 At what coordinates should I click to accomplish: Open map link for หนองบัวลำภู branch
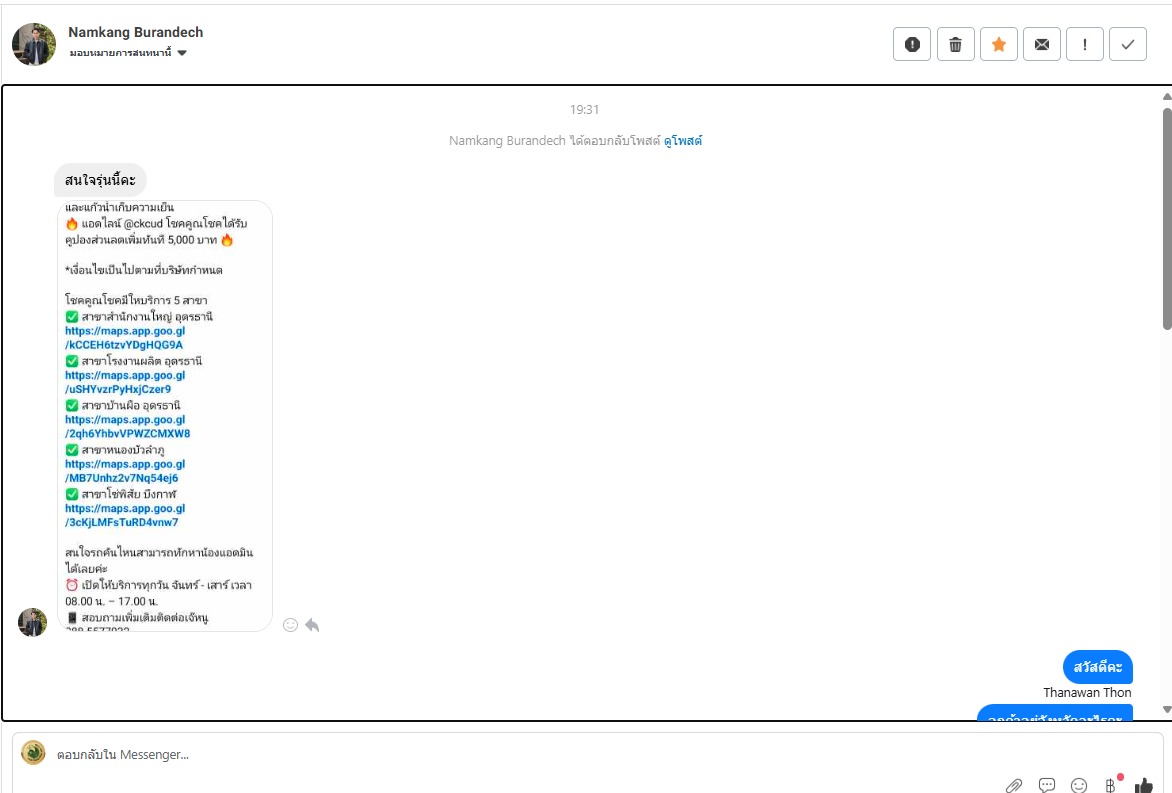pyautogui.click(x=125, y=471)
